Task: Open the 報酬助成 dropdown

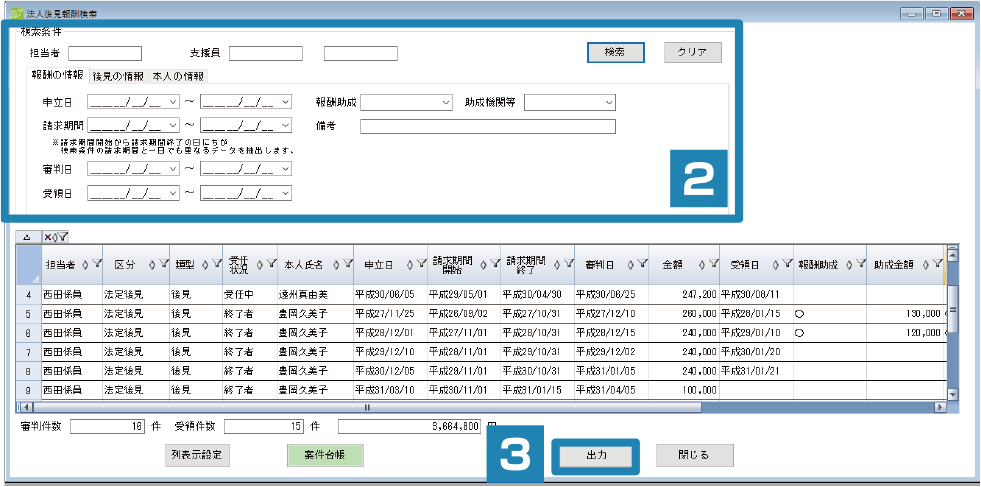Action: (x=446, y=102)
